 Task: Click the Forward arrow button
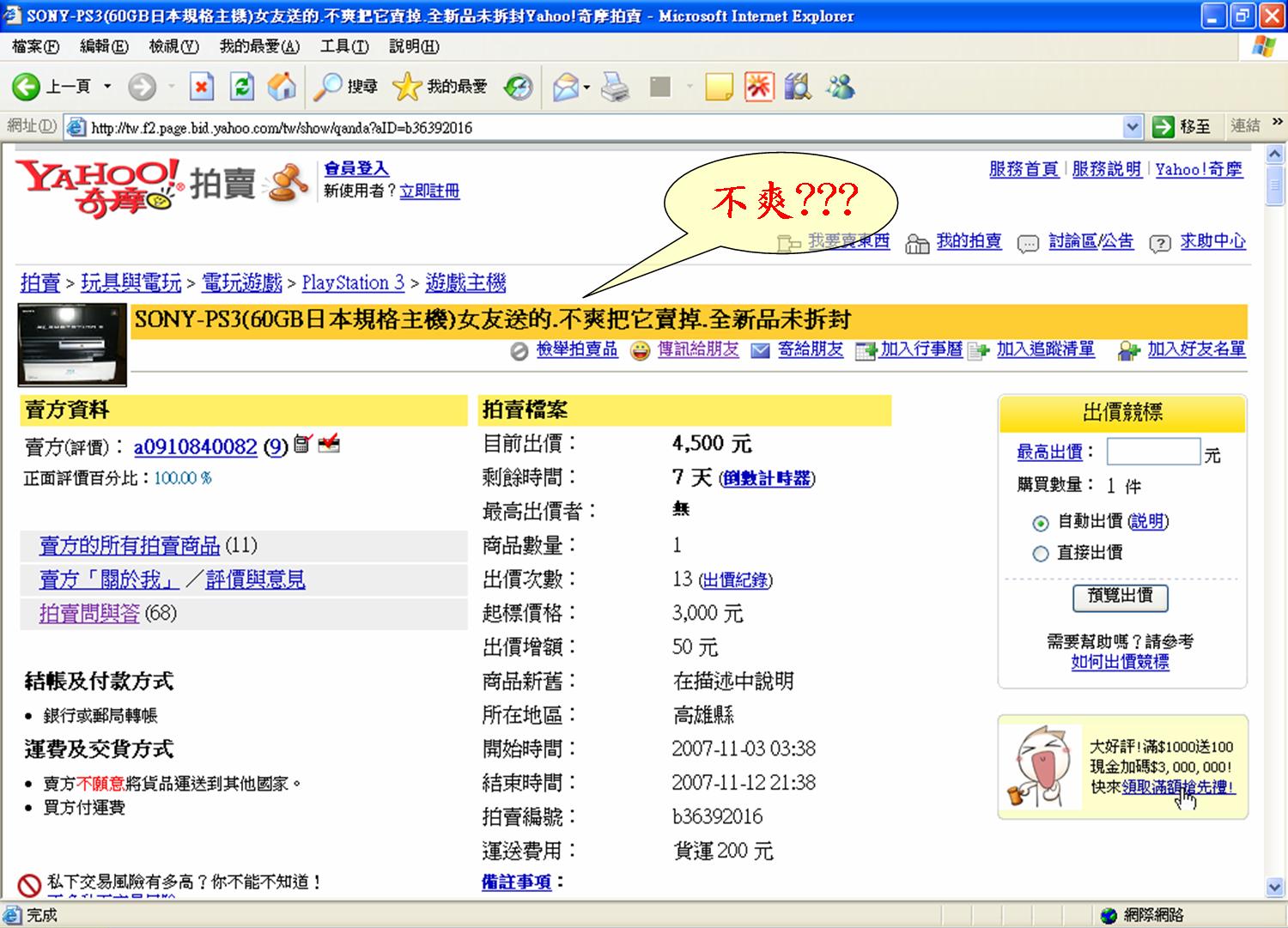click(142, 86)
